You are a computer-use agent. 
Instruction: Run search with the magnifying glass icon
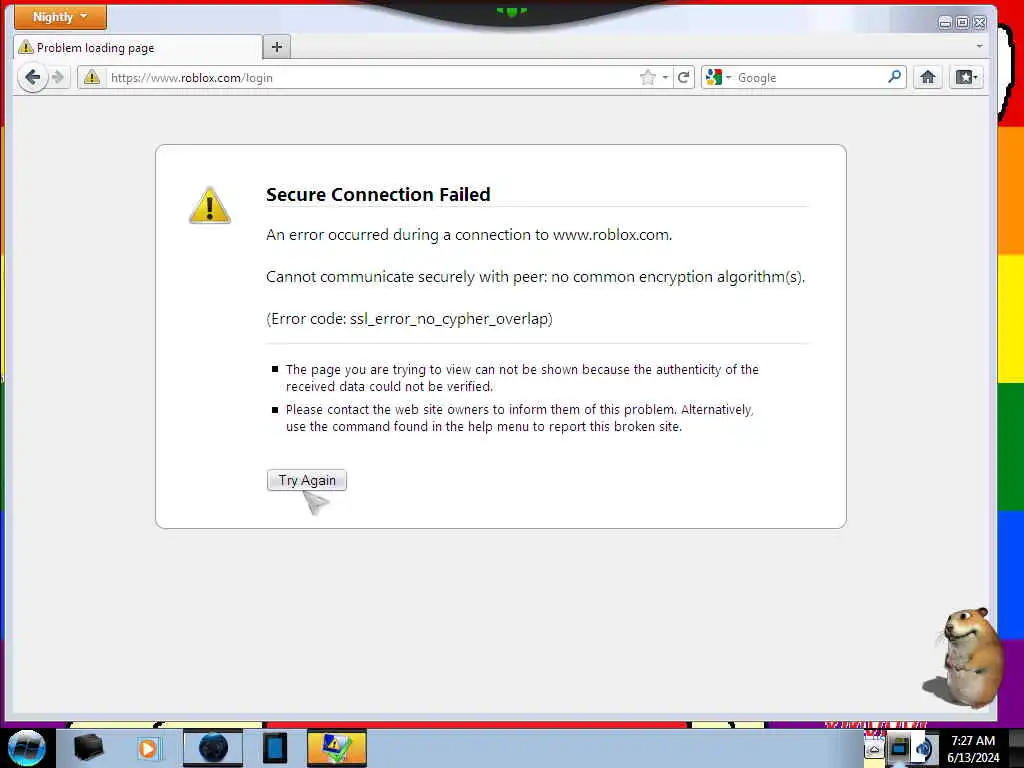tap(894, 77)
